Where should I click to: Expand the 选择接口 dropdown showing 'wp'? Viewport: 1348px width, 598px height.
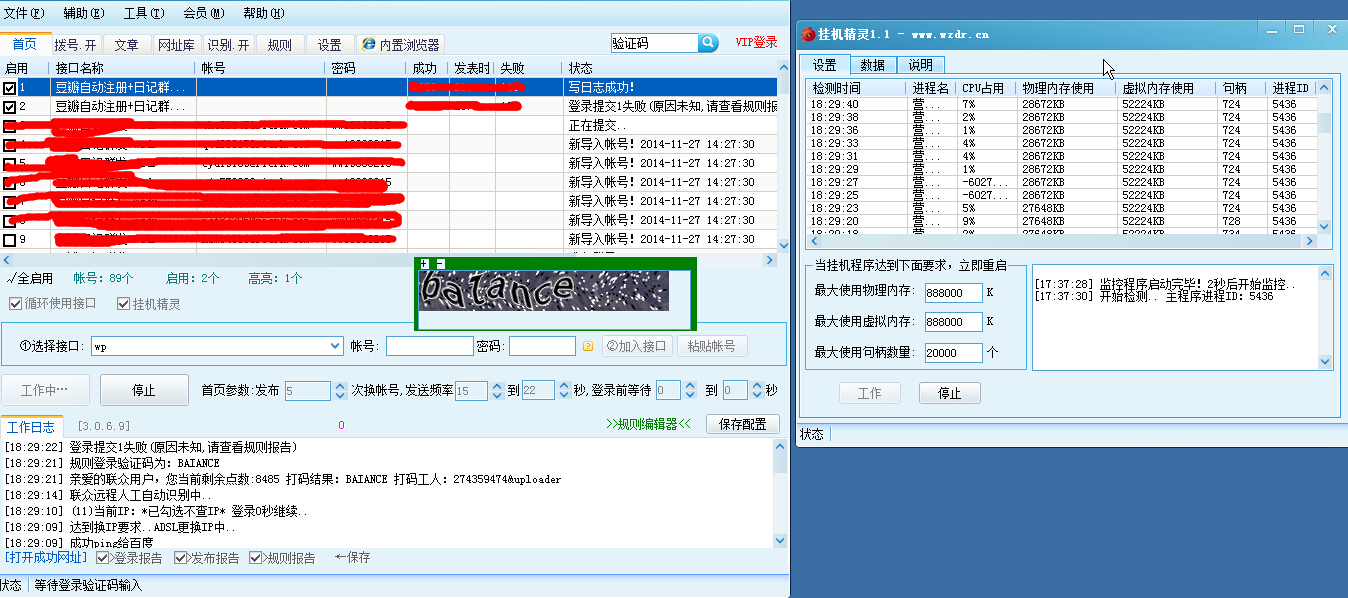[335, 346]
